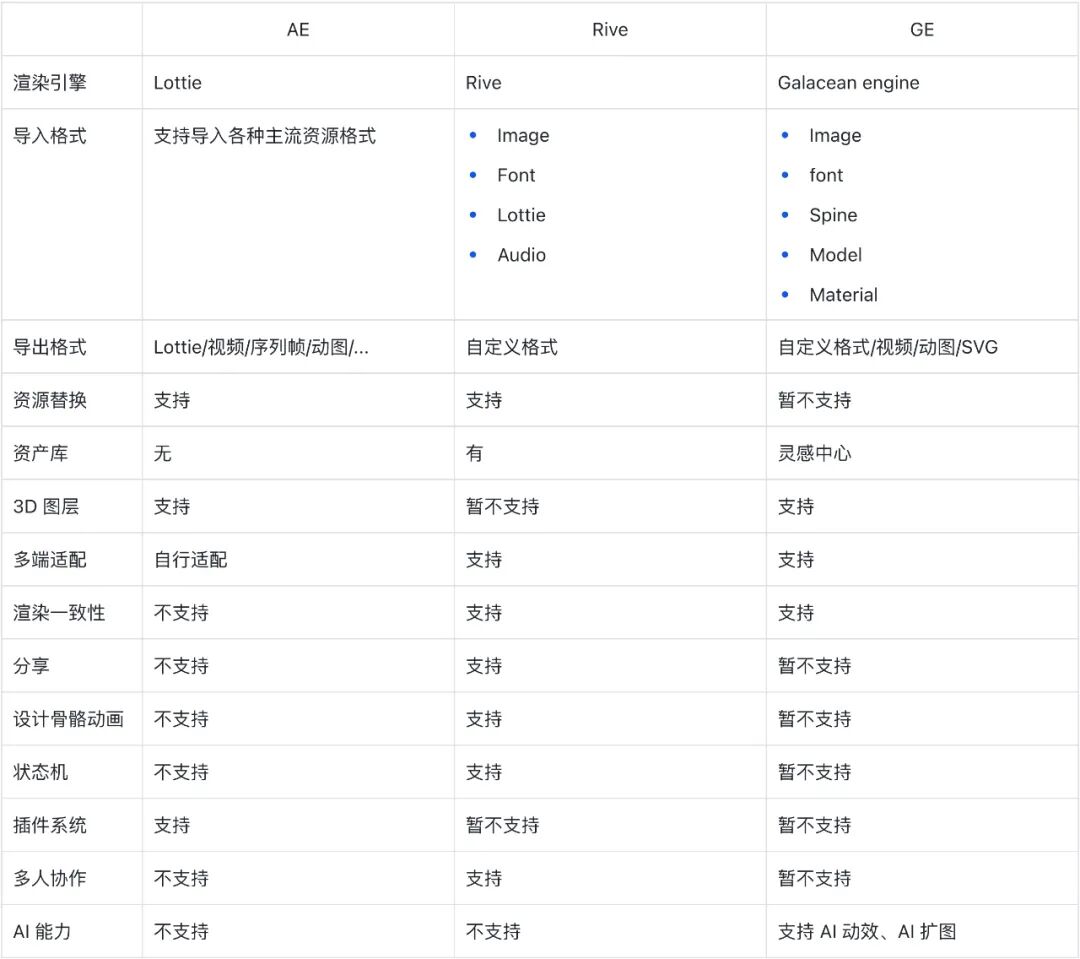Select the "Audio" bullet item
The image size is (1080, 959).
[521, 255]
